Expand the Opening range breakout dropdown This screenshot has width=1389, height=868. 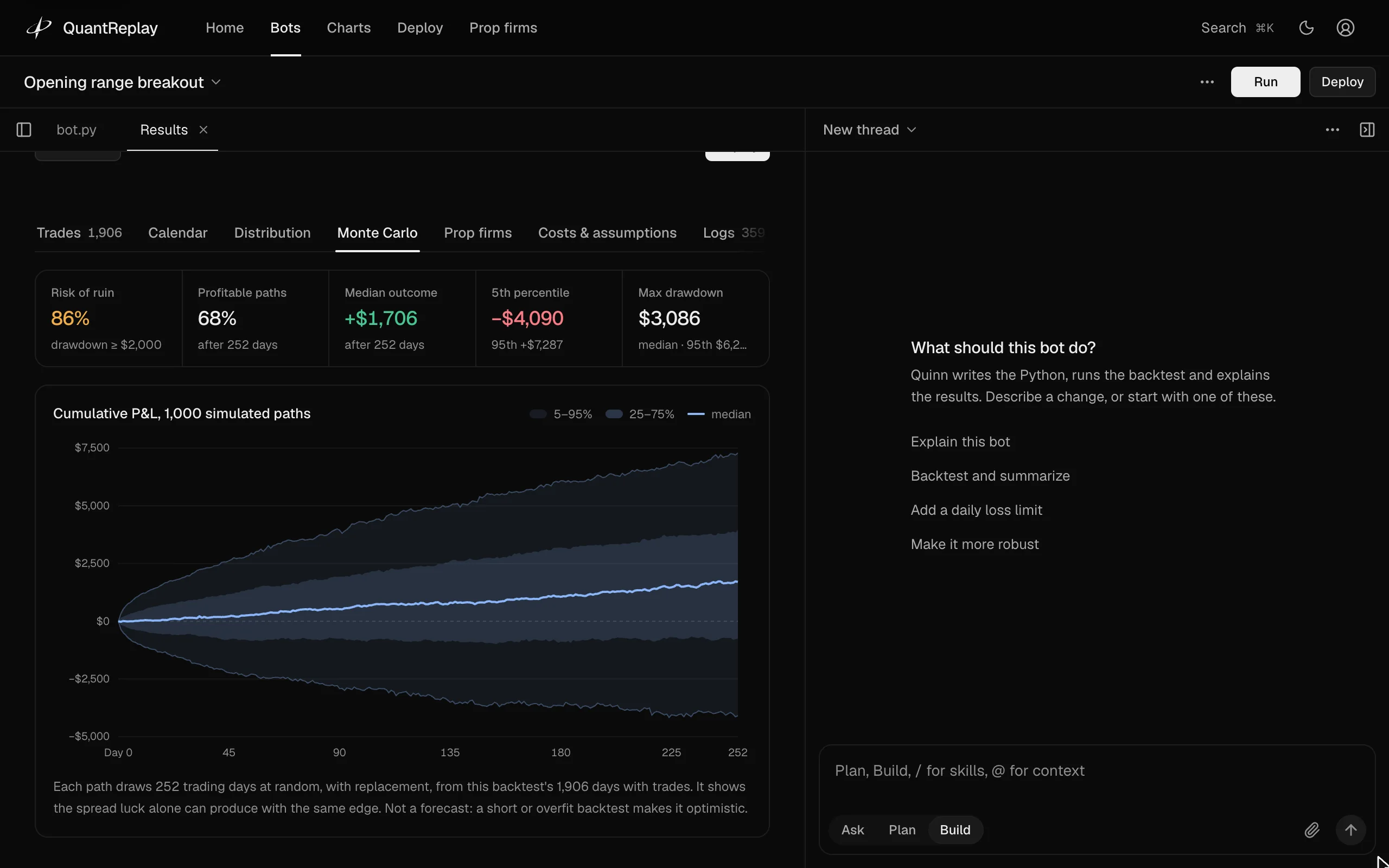(122, 82)
